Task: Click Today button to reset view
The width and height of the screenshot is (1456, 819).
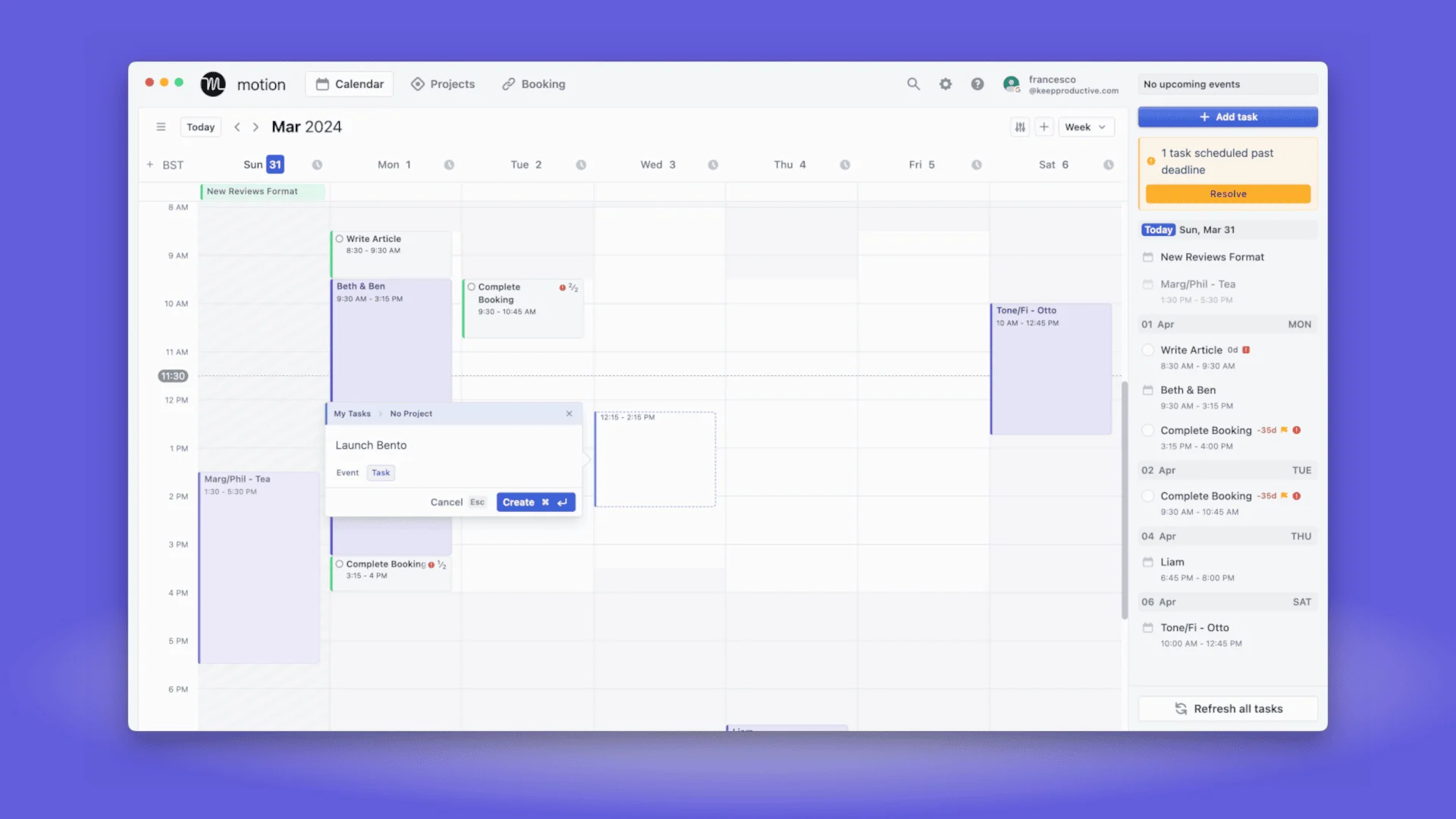Action: coord(200,126)
